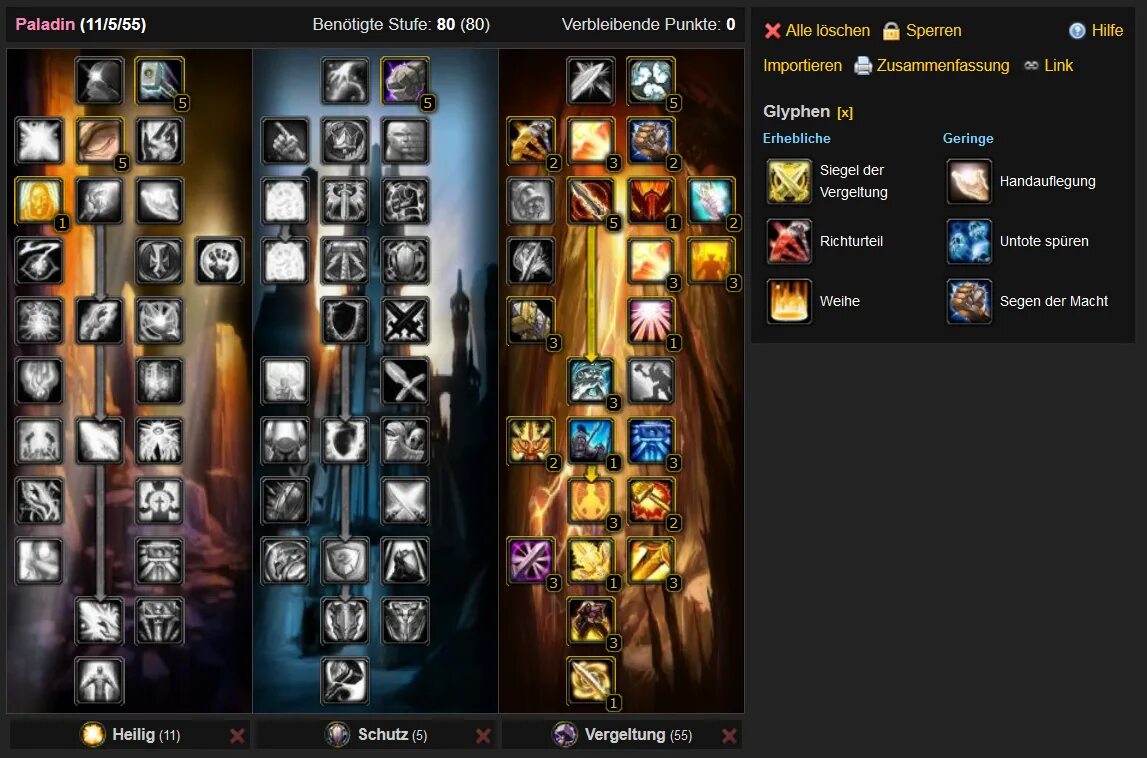This screenshot has width=1147, height=758.
Task: Click the printer icon next to Zusammenfassung
Action: click(863, 66)
